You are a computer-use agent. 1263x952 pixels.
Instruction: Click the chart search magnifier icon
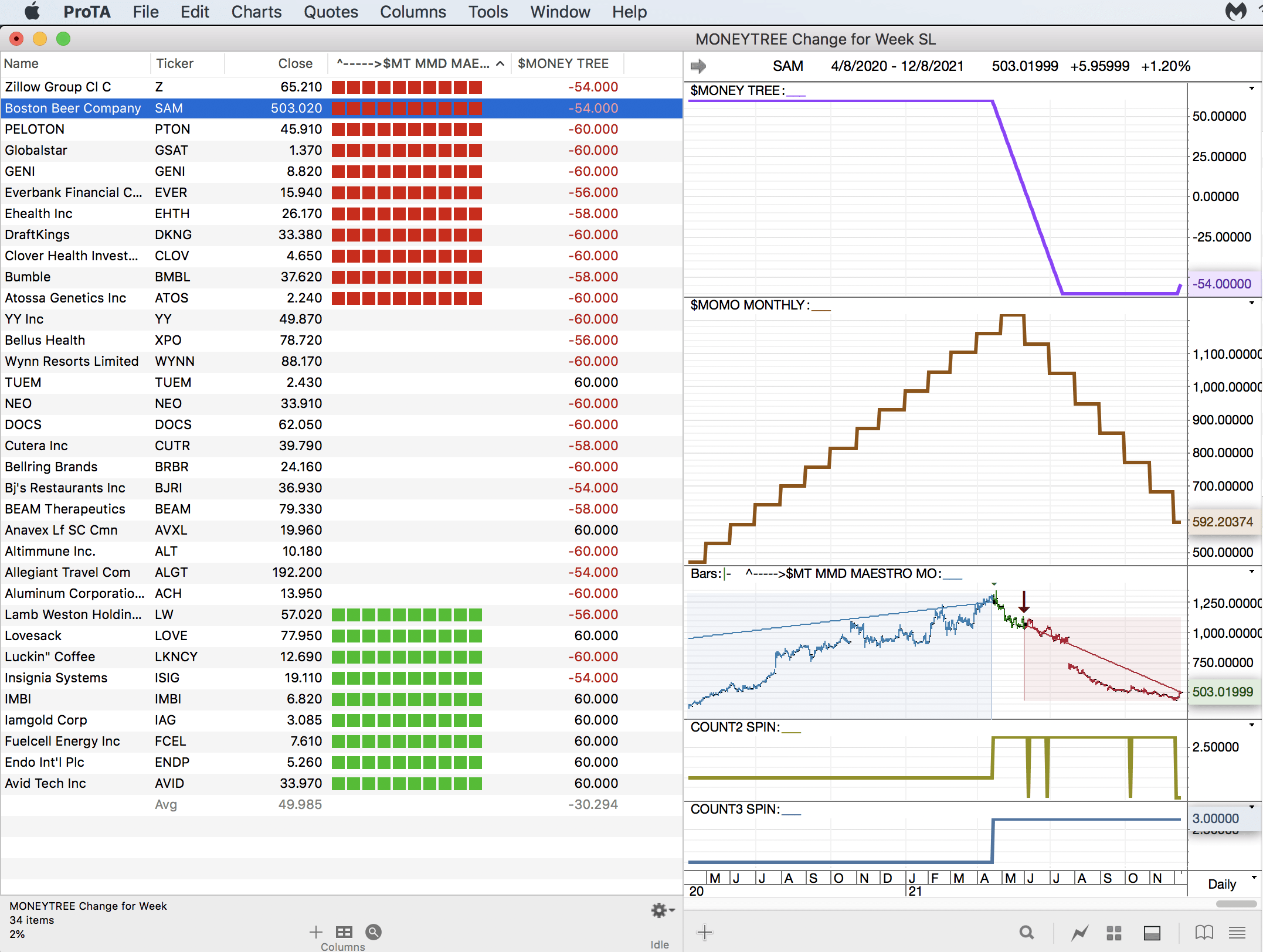(x=1026, y=932)
